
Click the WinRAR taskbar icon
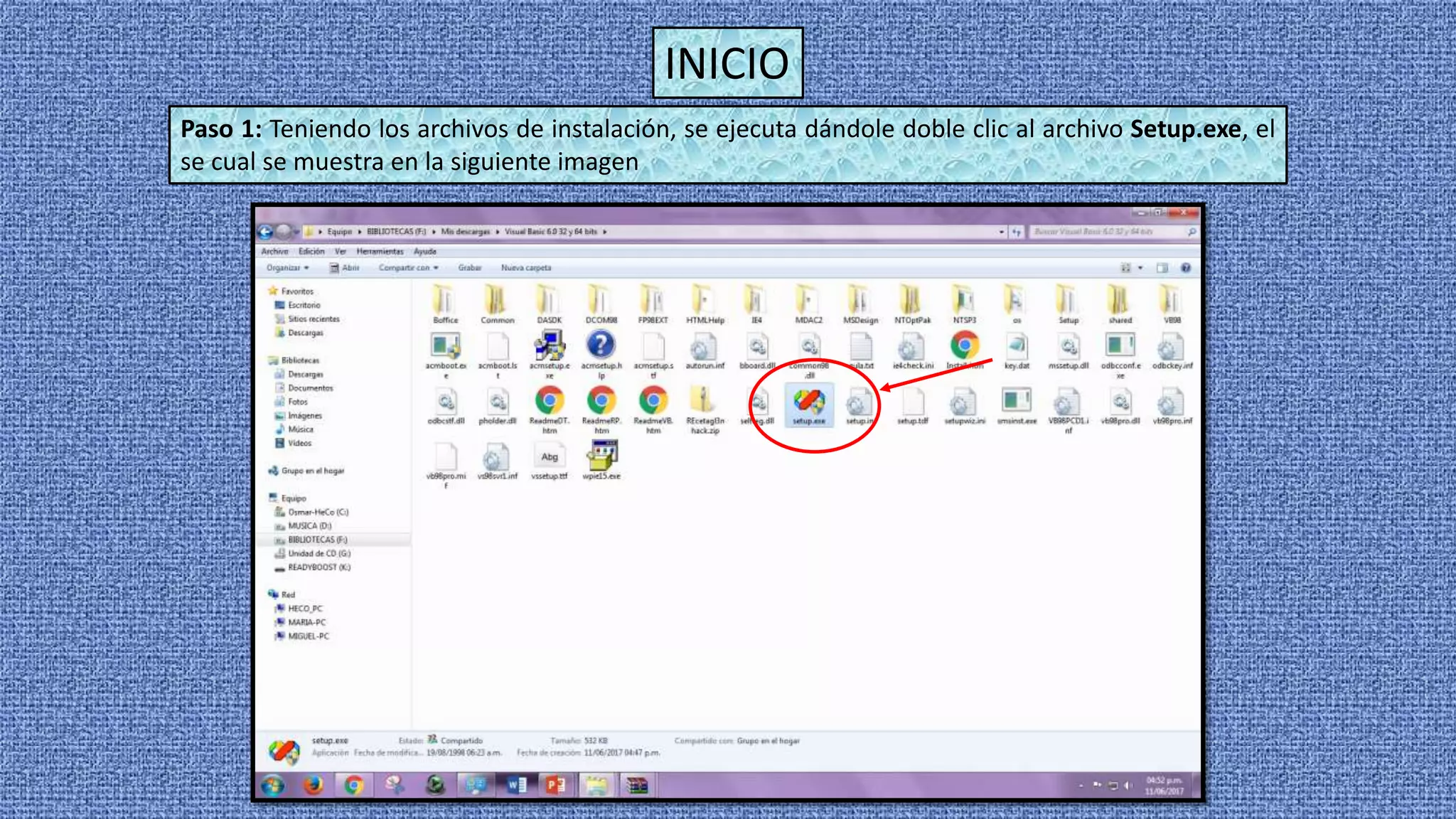[637, 785]
